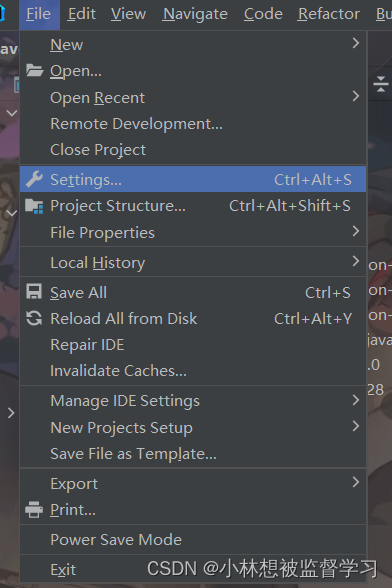Expand the Open Recent submenu arrow

(x=356, y=96)
